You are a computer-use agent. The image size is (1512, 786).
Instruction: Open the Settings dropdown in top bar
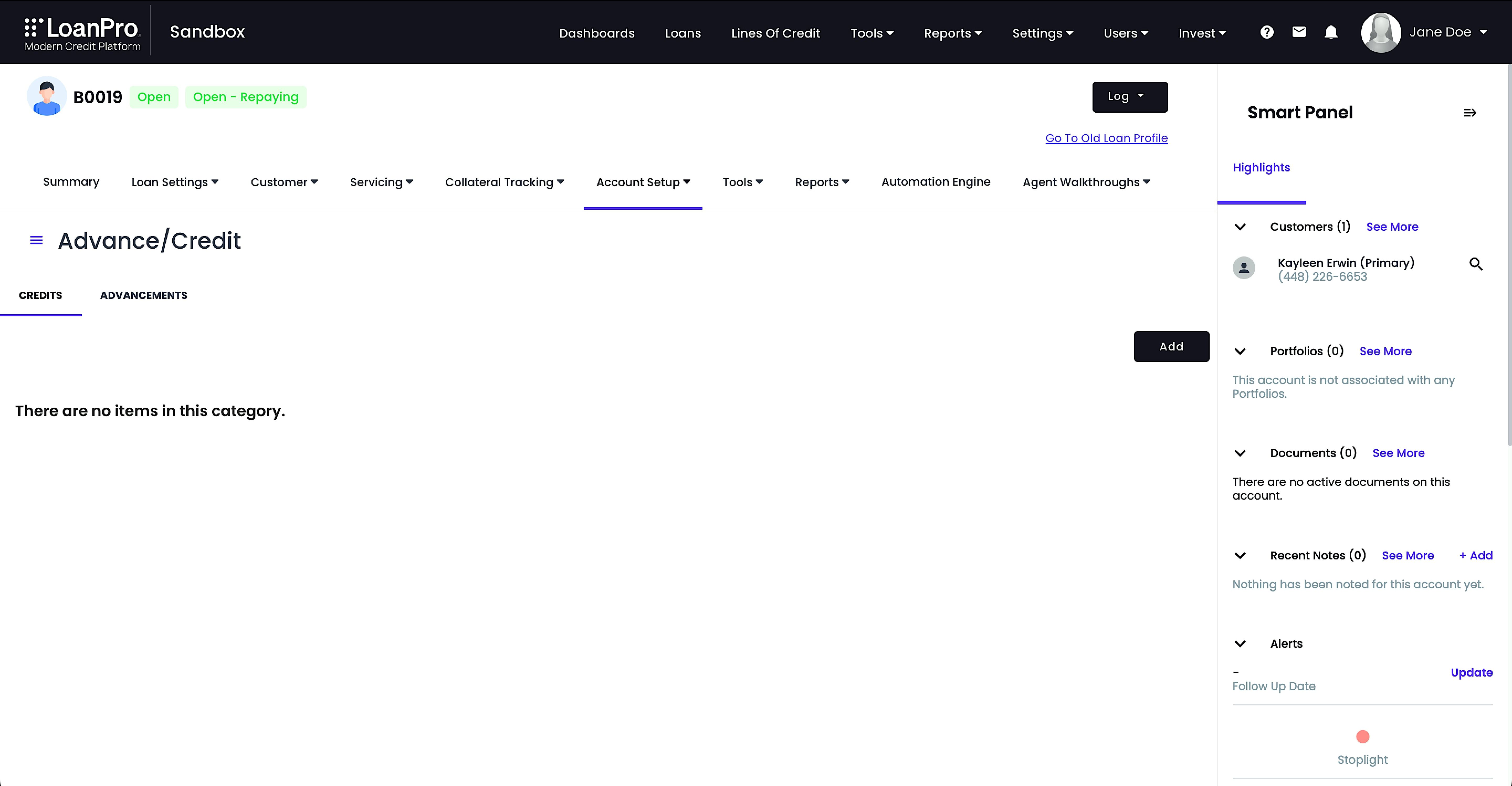(x=1042, y=33)
